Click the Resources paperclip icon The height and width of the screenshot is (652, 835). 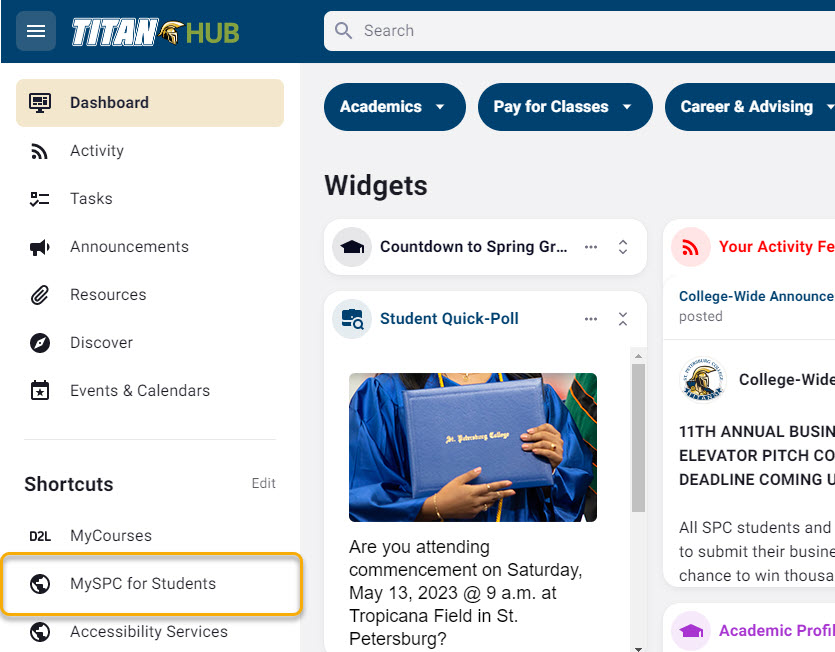click(40, 294)
